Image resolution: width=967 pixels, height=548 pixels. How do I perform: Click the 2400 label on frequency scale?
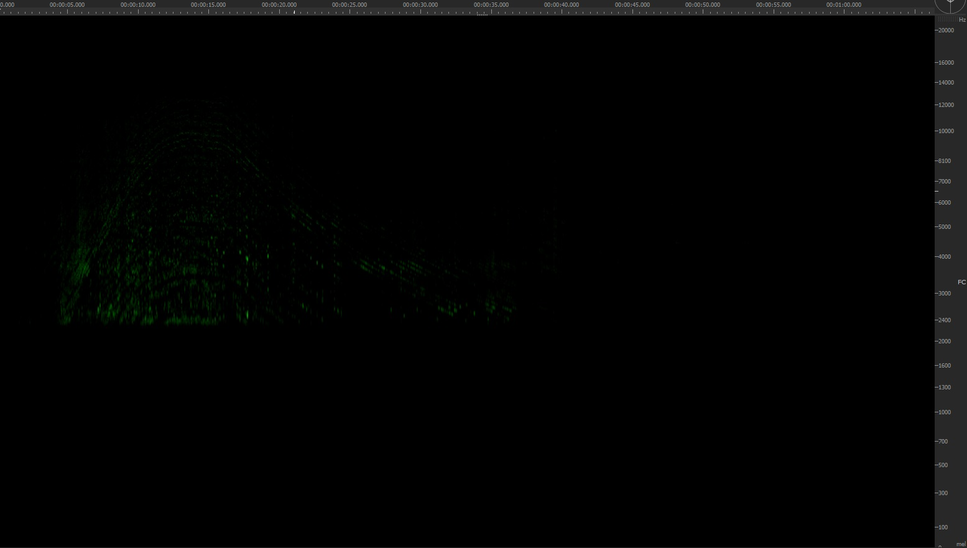[x=944, y=320]
